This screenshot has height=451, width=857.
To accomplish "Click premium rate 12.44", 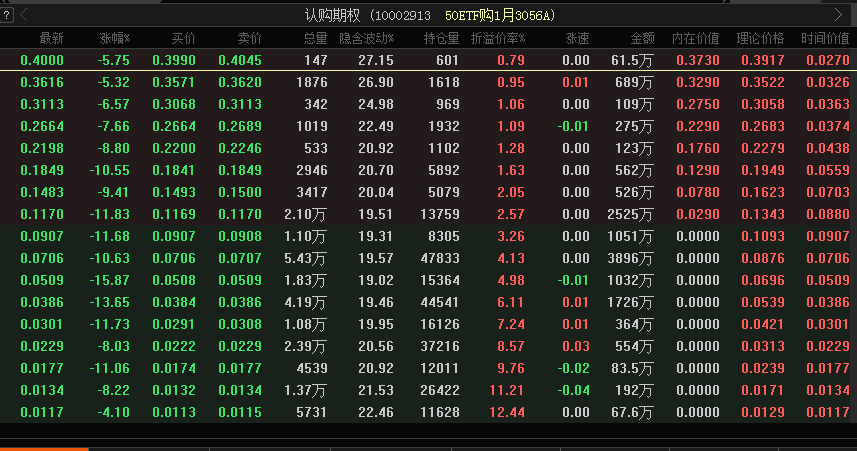I will tap(507, 412).
